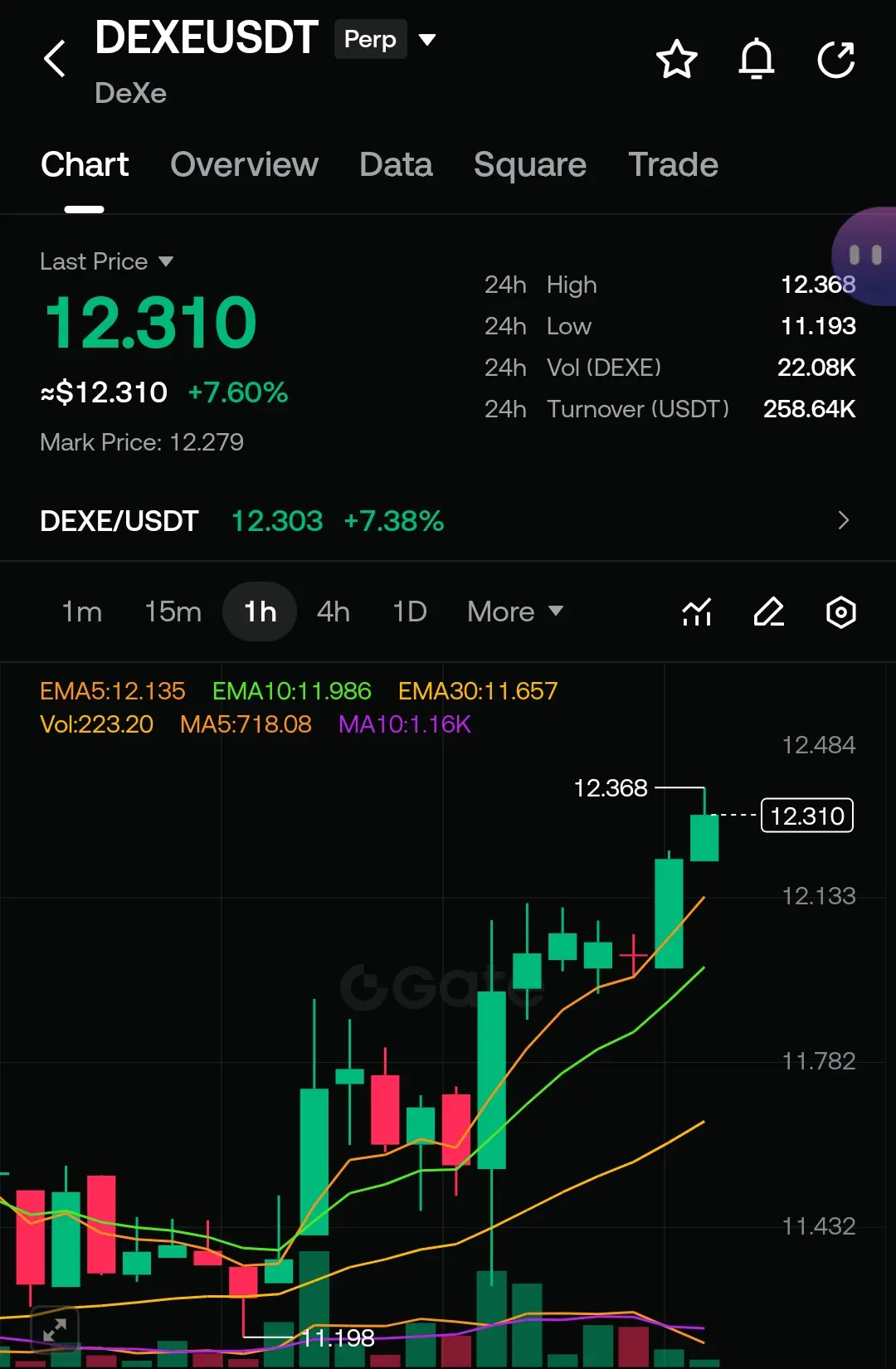
Task: Tap the EMA30:11.657 indicator label
Action: (478, 691)
